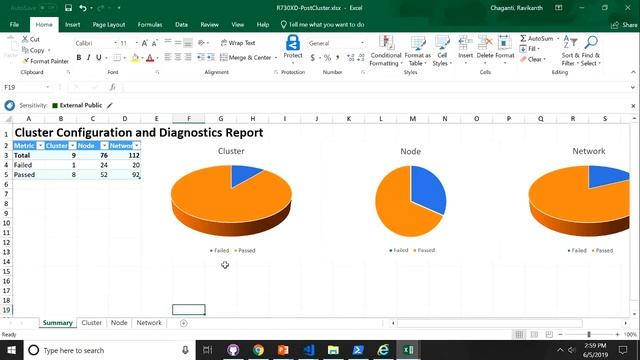The image size is (640, 360).
Task: Edit the sensitivity label pencil icon
Action: 109,105
